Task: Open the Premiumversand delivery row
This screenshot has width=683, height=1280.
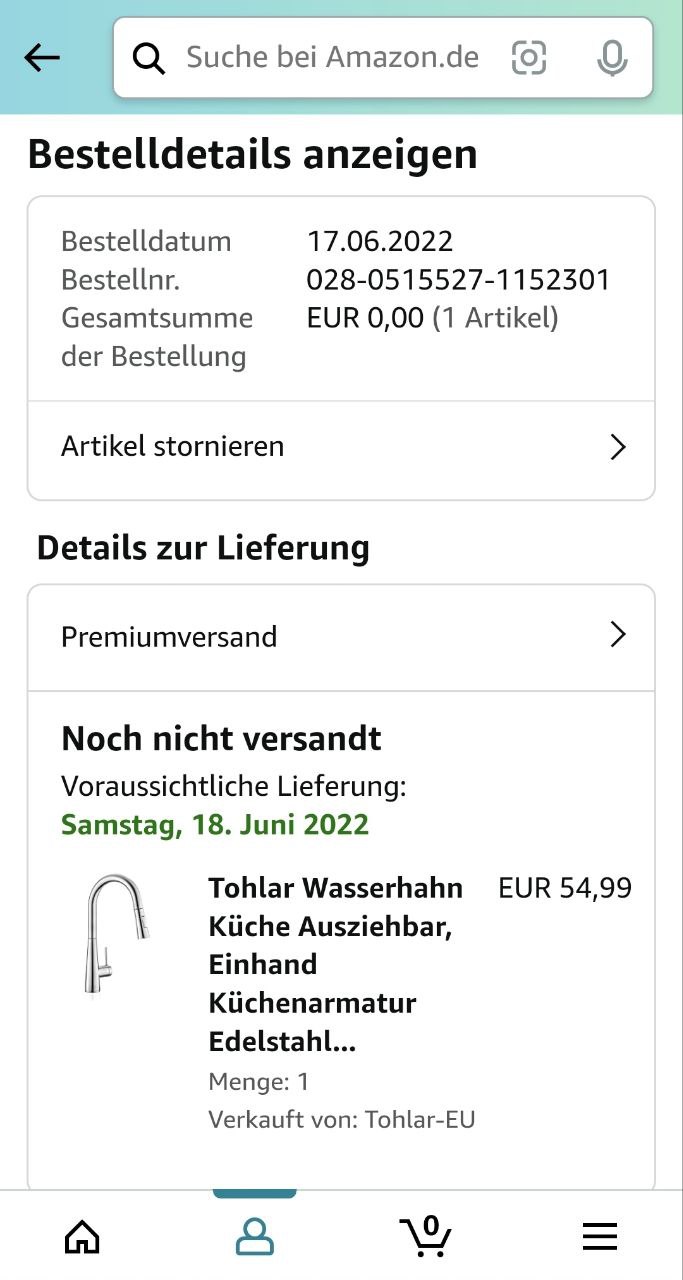Action: tap(169, 637)
